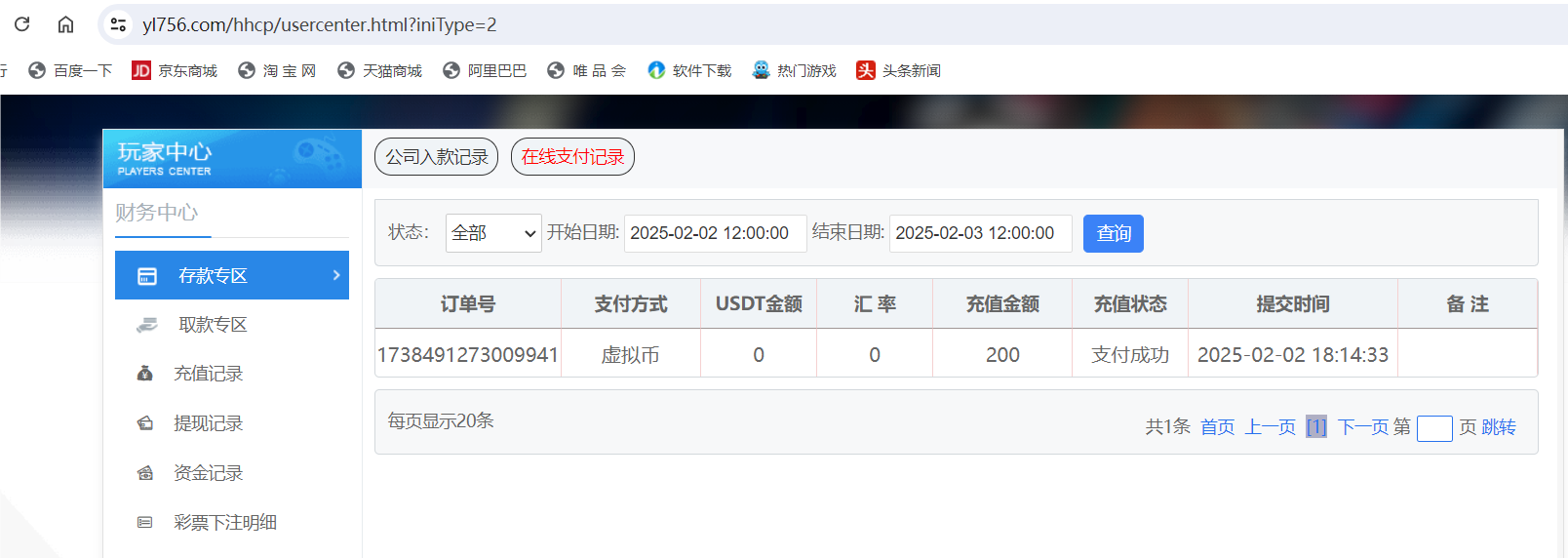Viewport: 1568px width, 558px height.
Task: Click the 备注 column header
Action: [x=1468, y=304]
